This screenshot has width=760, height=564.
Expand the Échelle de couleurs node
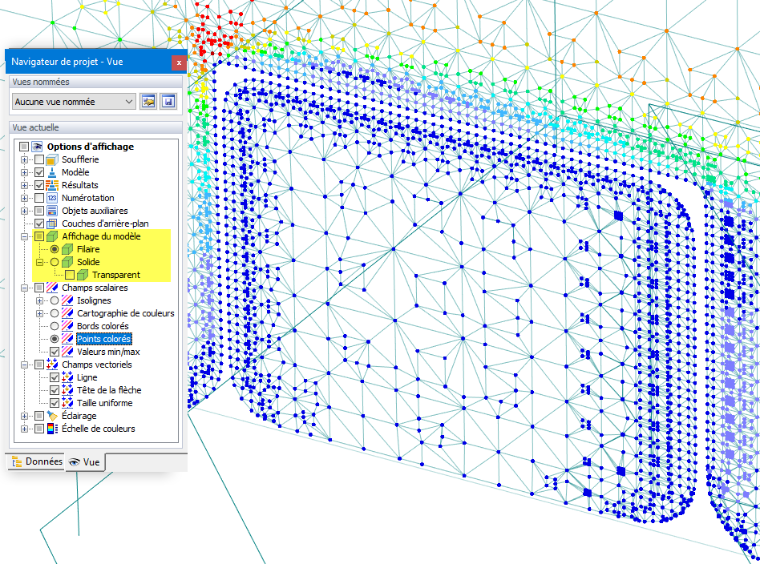[x=24, y=429]
